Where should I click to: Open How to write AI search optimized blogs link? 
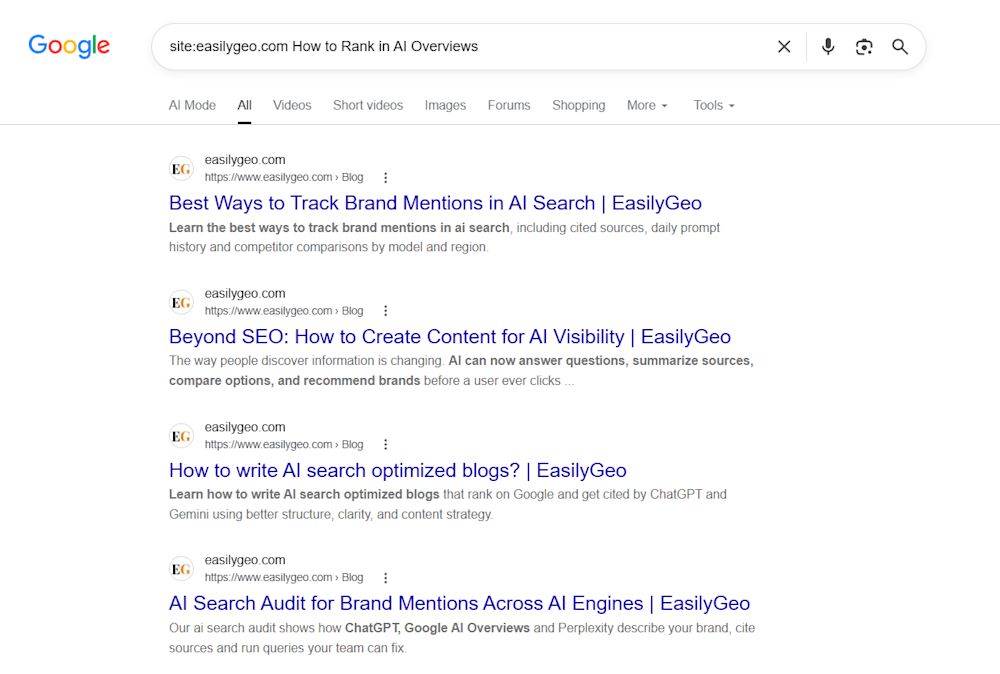pos(397,470)
